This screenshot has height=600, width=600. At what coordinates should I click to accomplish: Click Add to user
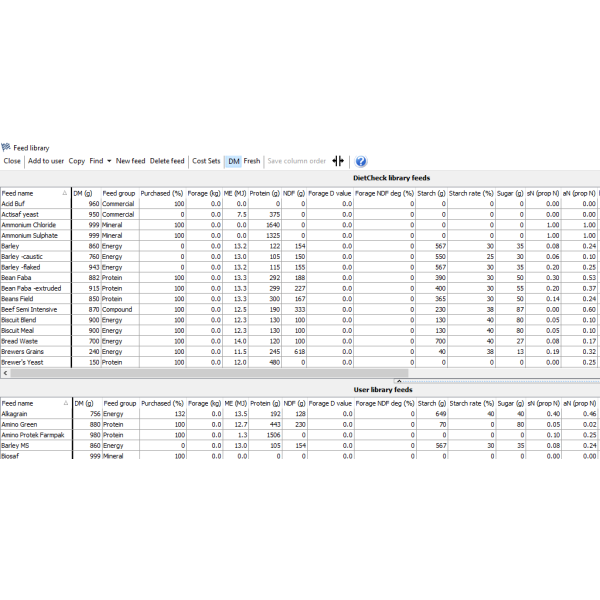[x=46, y=161]
